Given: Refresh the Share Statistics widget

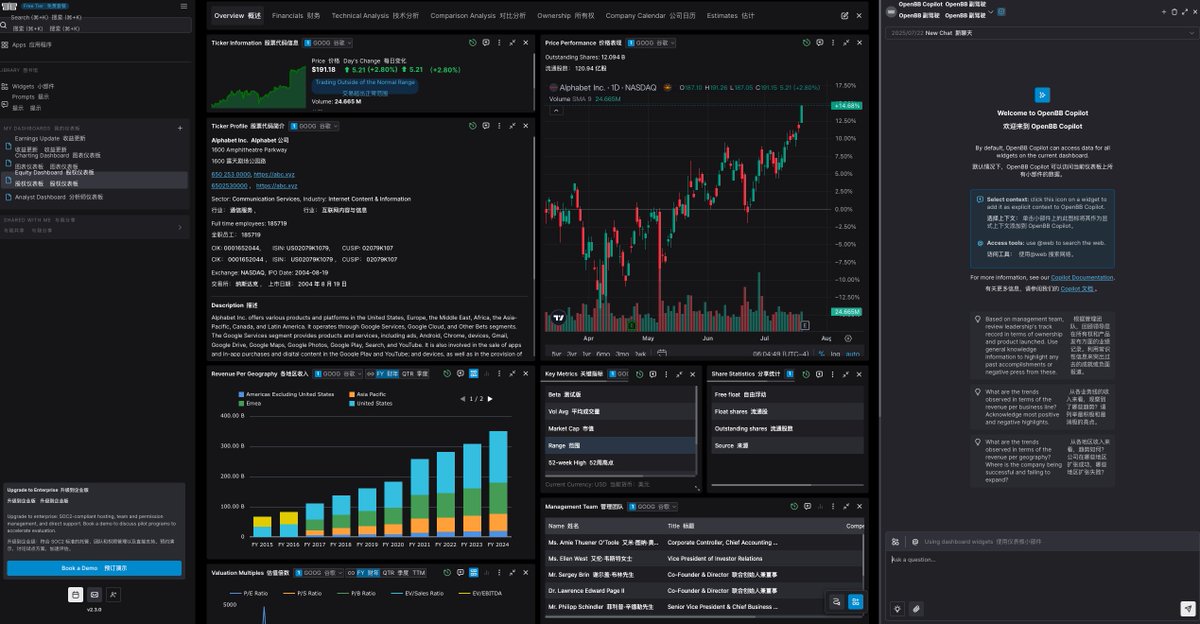Looking at the screenshot, I should (x=807, y=373).
